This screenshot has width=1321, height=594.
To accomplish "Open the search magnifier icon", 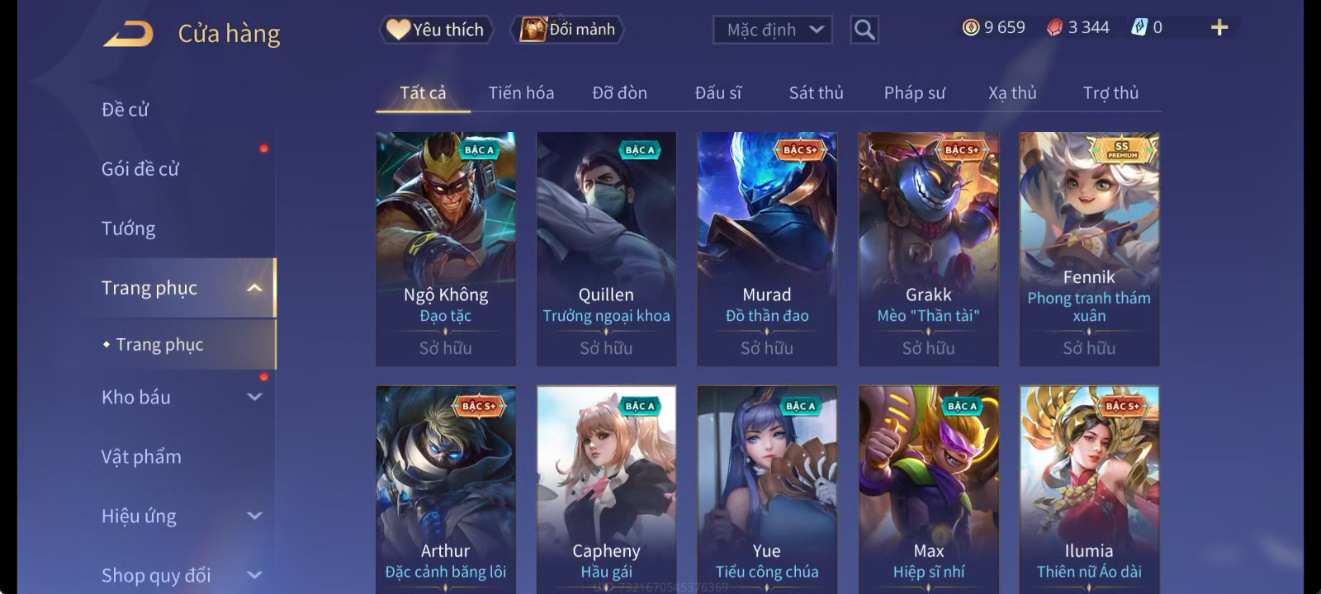I will pos(865,30).
